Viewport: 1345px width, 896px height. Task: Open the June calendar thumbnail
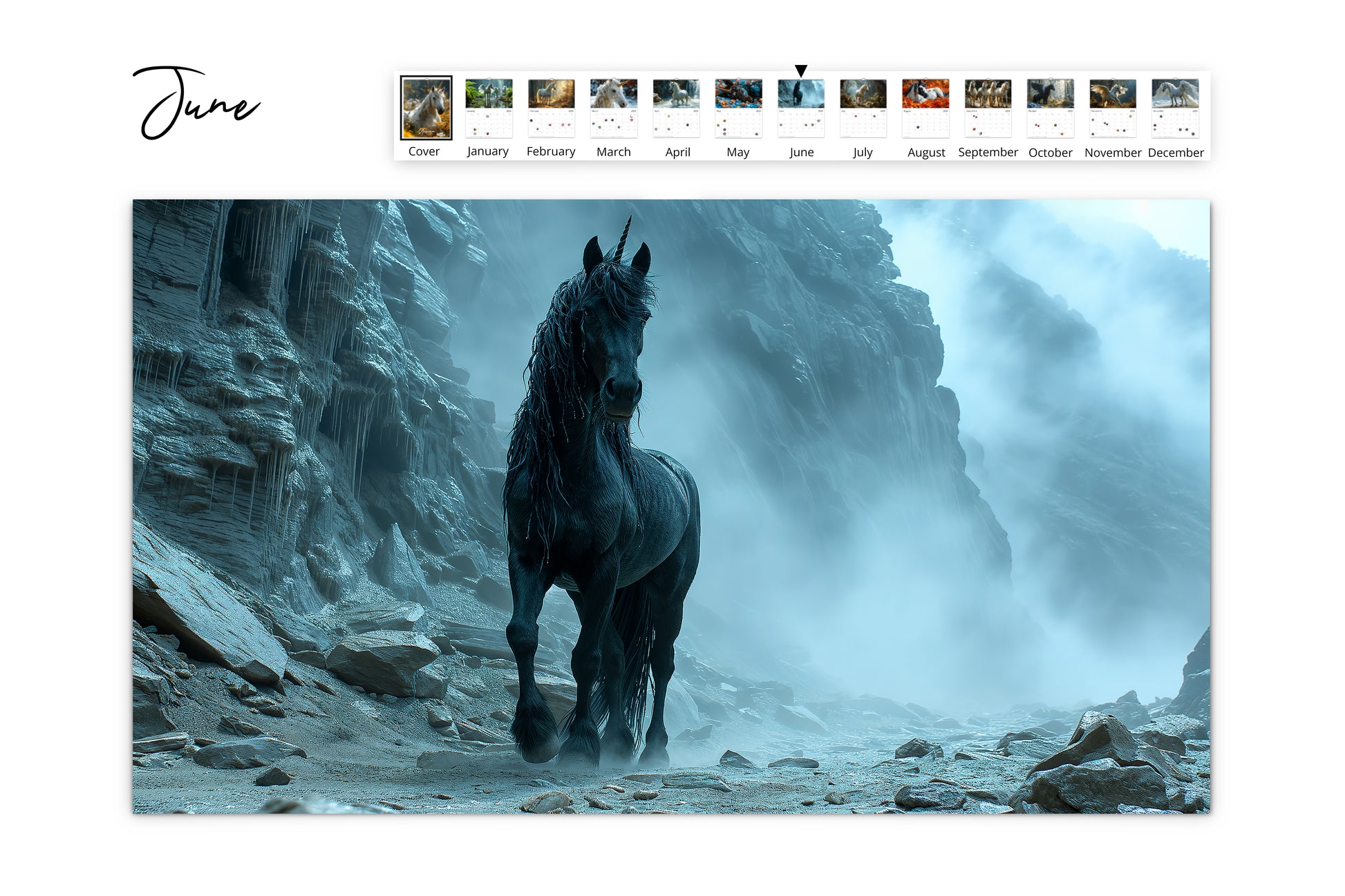pyautogui.click(x=801, y=108)
